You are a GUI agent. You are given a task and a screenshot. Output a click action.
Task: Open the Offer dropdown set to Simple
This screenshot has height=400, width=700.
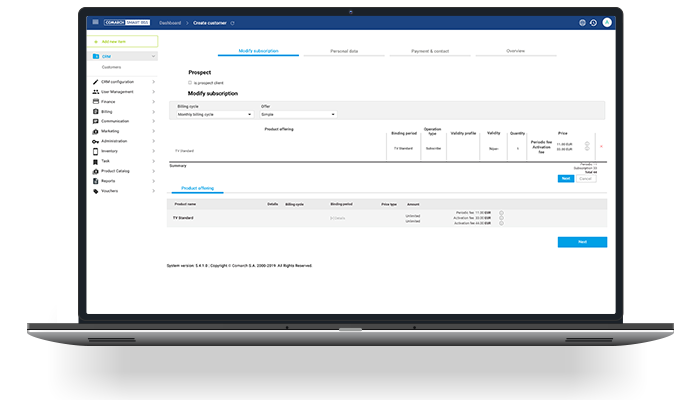coord(298,114)
